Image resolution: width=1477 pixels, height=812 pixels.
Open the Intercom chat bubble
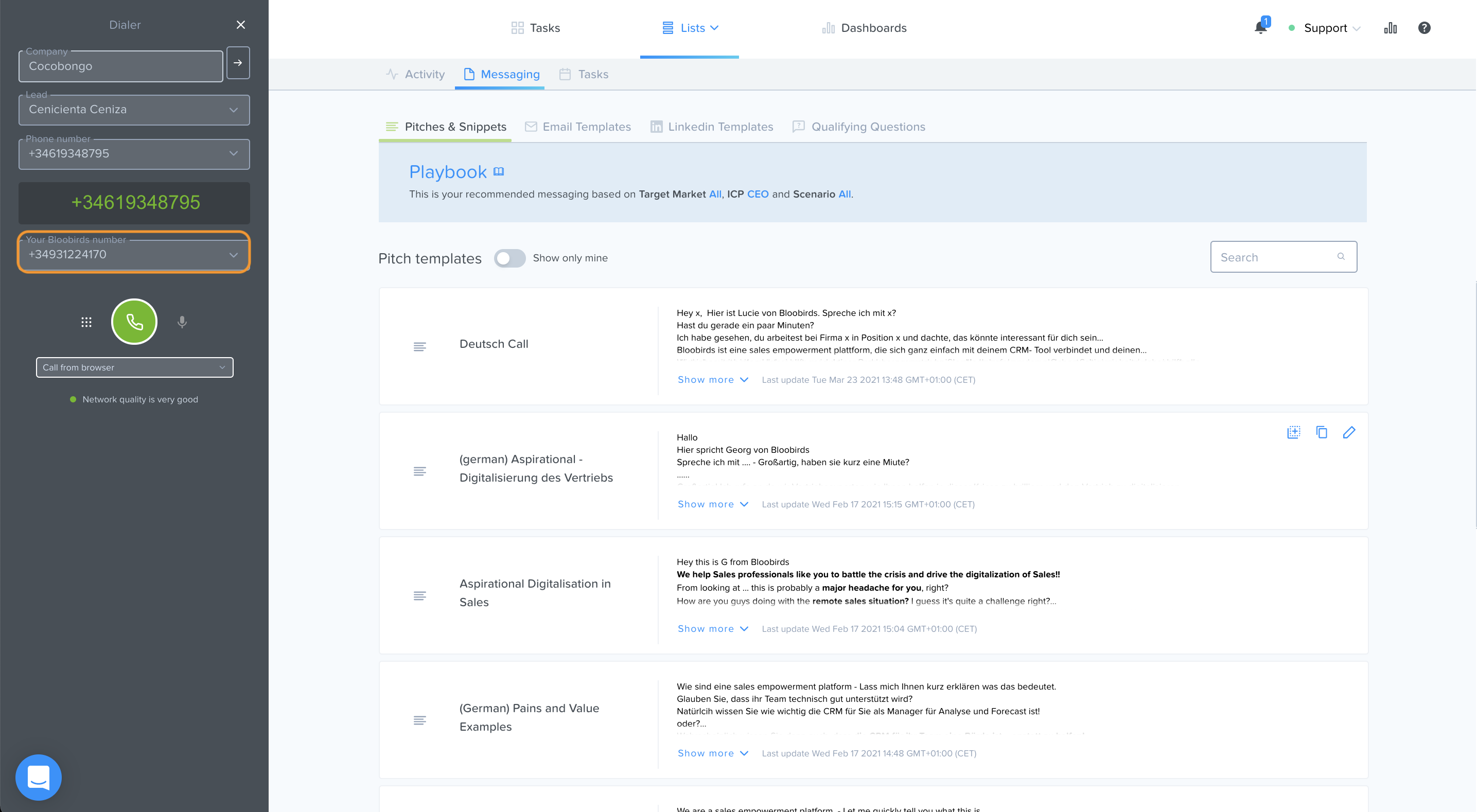click(39, 776)
